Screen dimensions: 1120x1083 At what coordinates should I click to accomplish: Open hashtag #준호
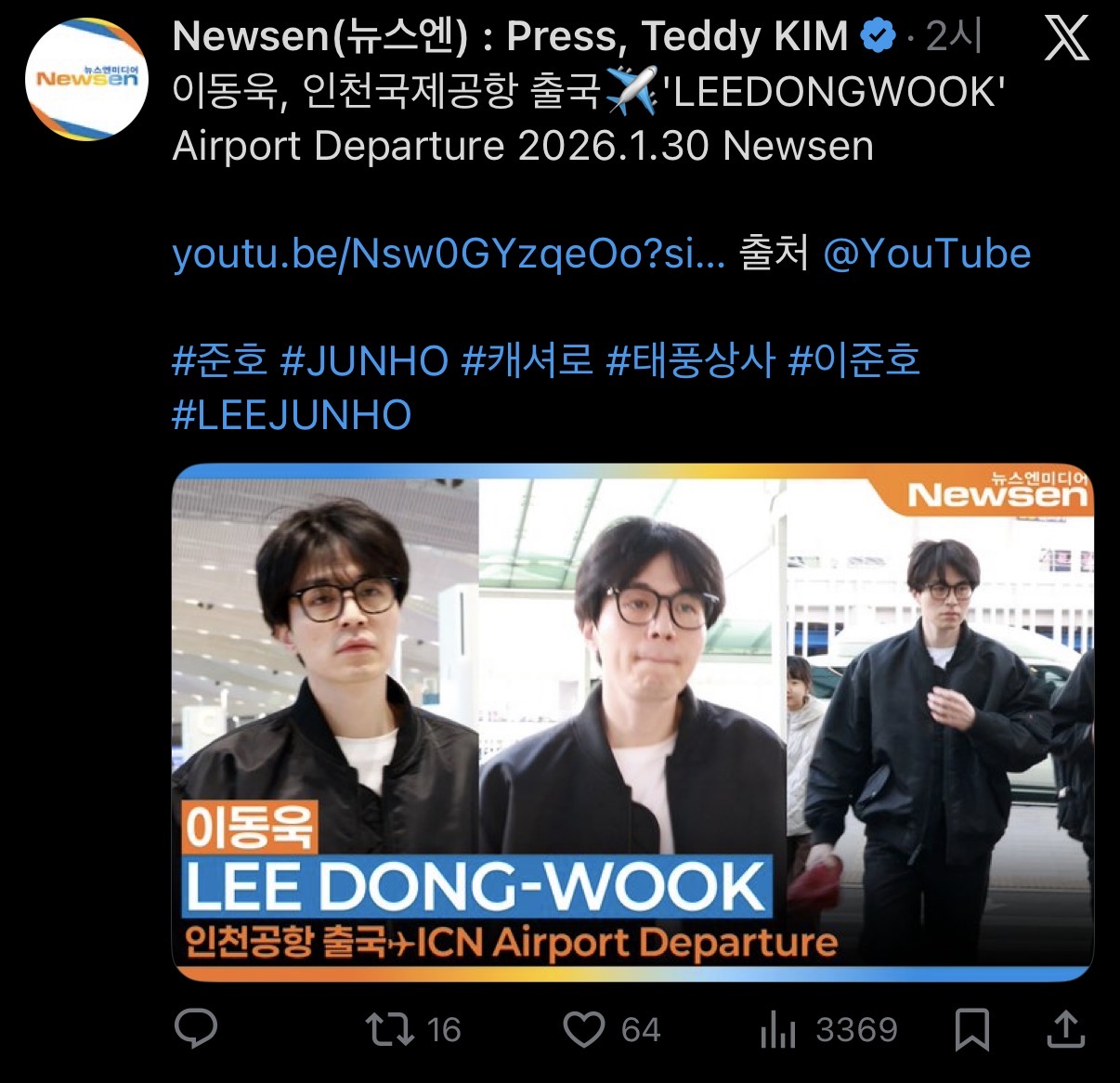click(220, 359)
